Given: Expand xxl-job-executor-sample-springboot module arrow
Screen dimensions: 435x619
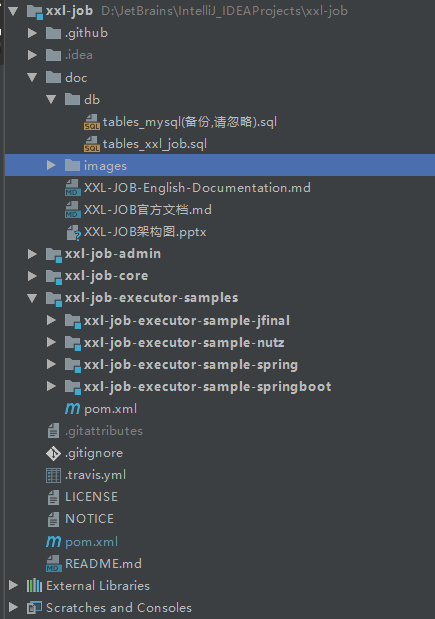Looking at the screenshot, I should pyautogui.click(x=51, y=386).
